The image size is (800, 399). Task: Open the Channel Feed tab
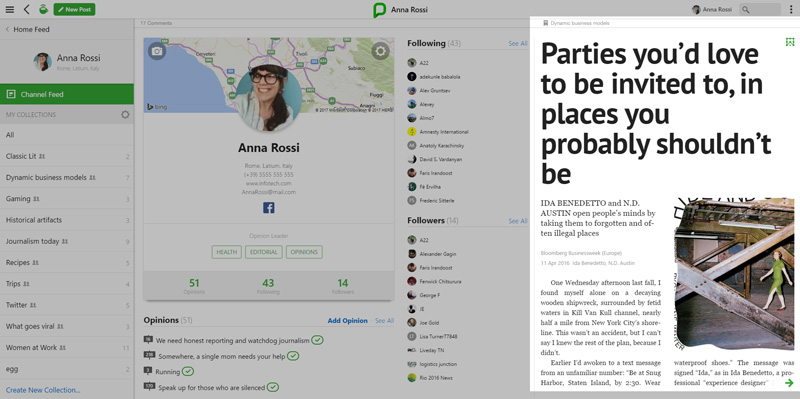(67, 94)
